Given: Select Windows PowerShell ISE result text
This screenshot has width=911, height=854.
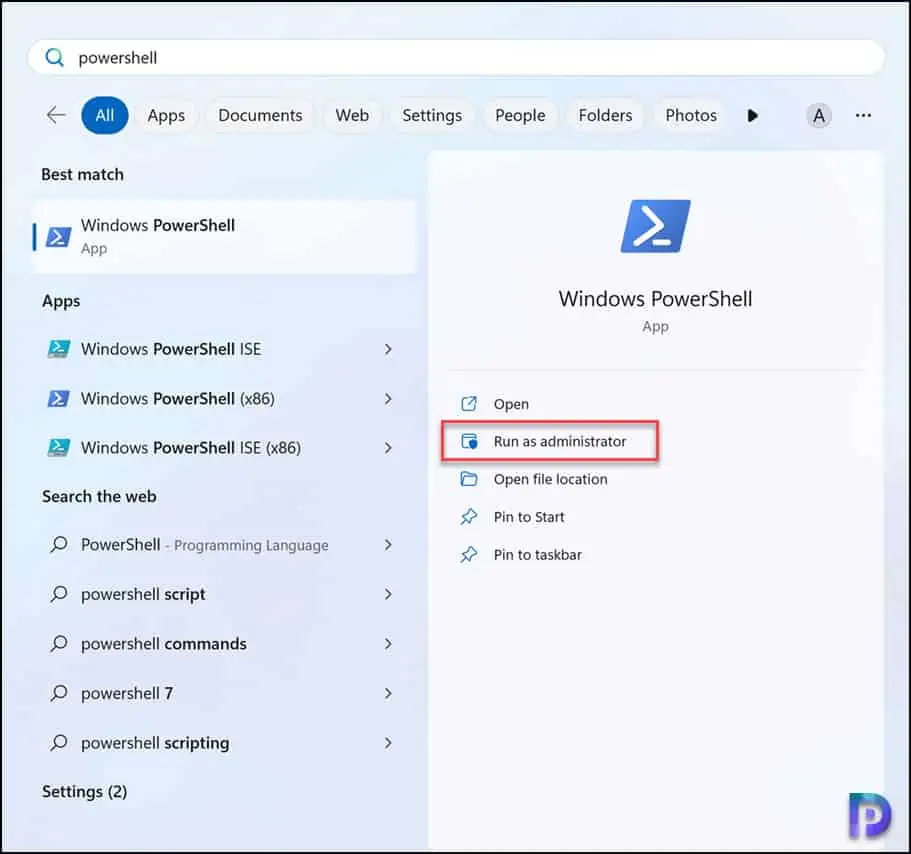Looking at the screenshot, I should tap(171, 349).
